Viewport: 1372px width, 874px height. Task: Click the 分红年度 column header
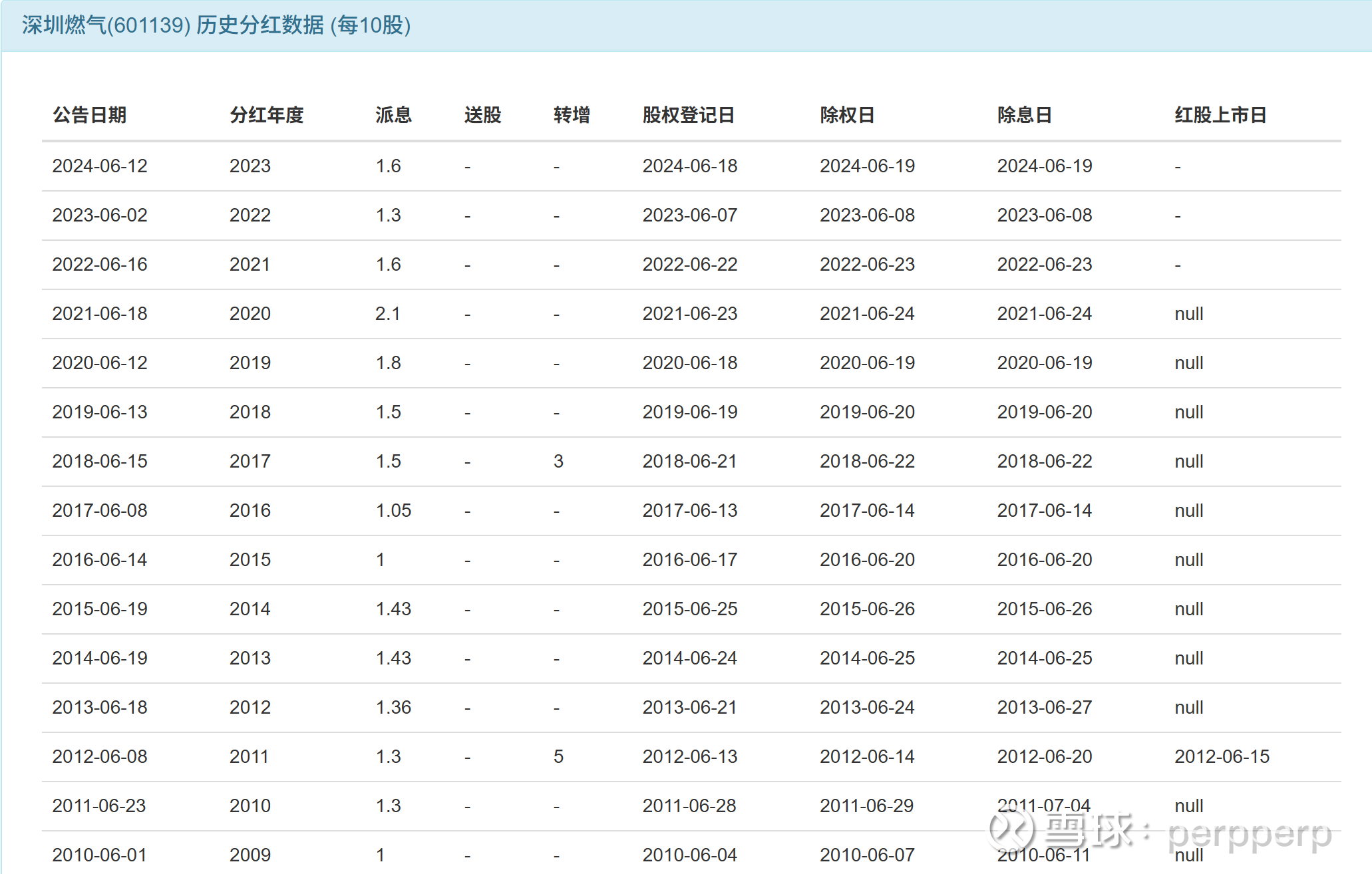click(267, 115)
